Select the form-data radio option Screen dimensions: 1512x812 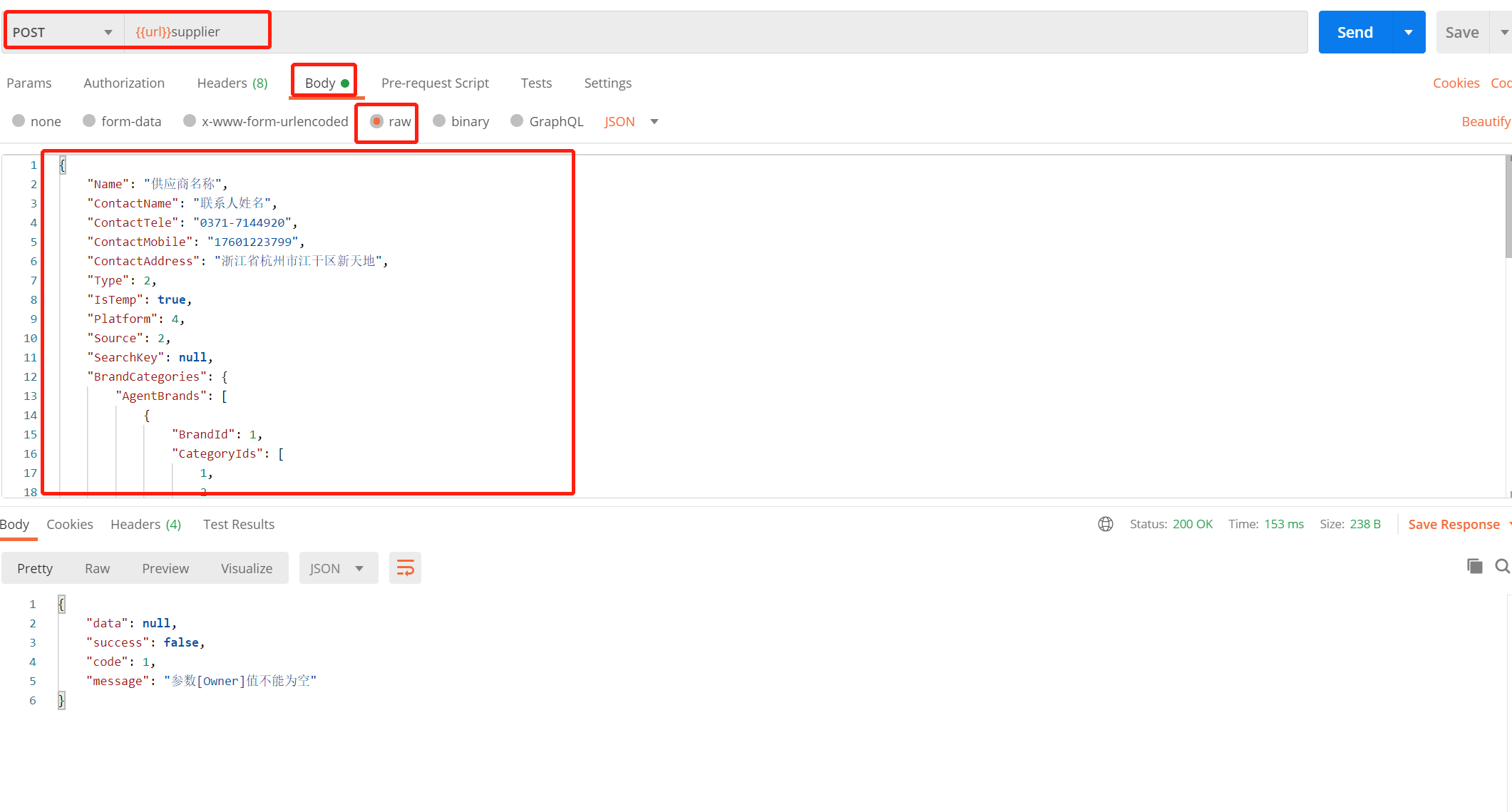(90, 121)
